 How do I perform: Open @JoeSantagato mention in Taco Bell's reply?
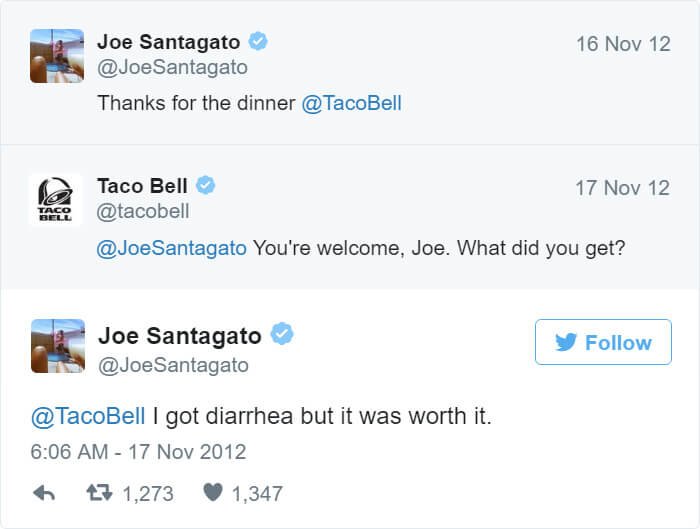pos(171,248)
